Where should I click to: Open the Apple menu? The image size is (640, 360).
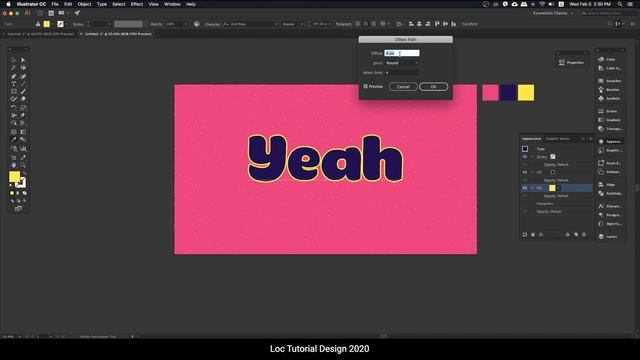(x=8, y=4)
